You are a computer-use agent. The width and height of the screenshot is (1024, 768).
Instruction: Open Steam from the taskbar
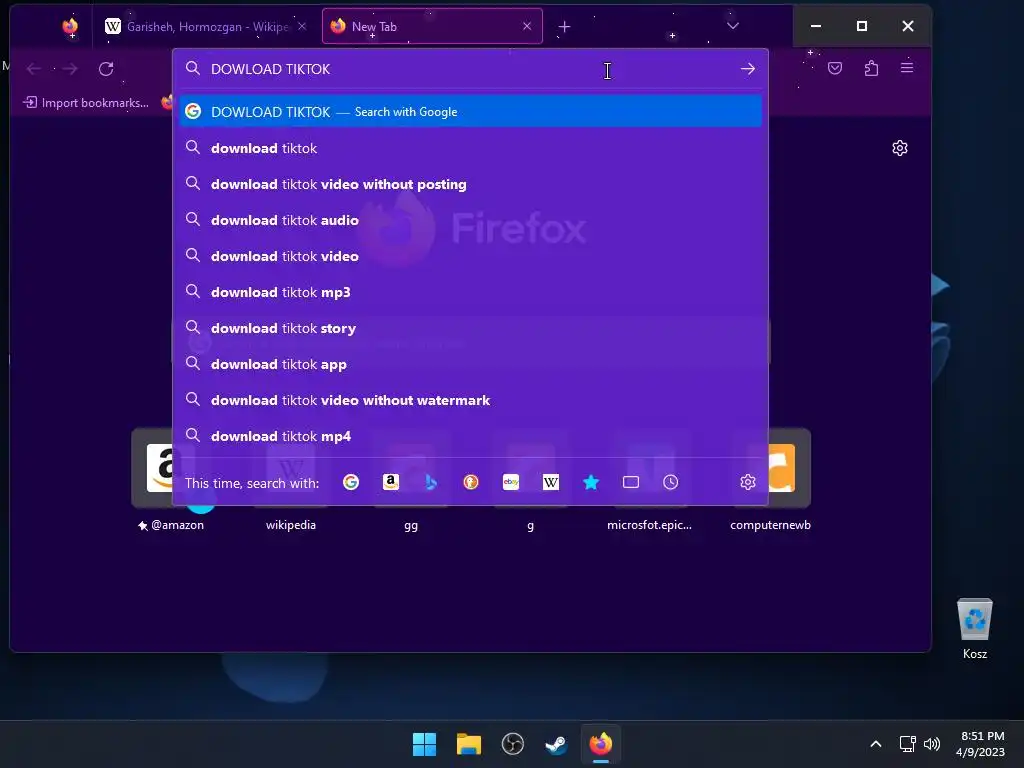(556, 744)
